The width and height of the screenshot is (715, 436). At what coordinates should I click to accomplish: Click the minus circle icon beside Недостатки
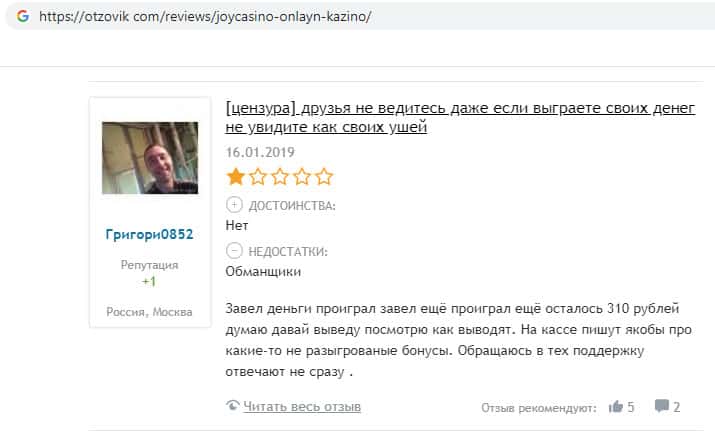[234, 250]
